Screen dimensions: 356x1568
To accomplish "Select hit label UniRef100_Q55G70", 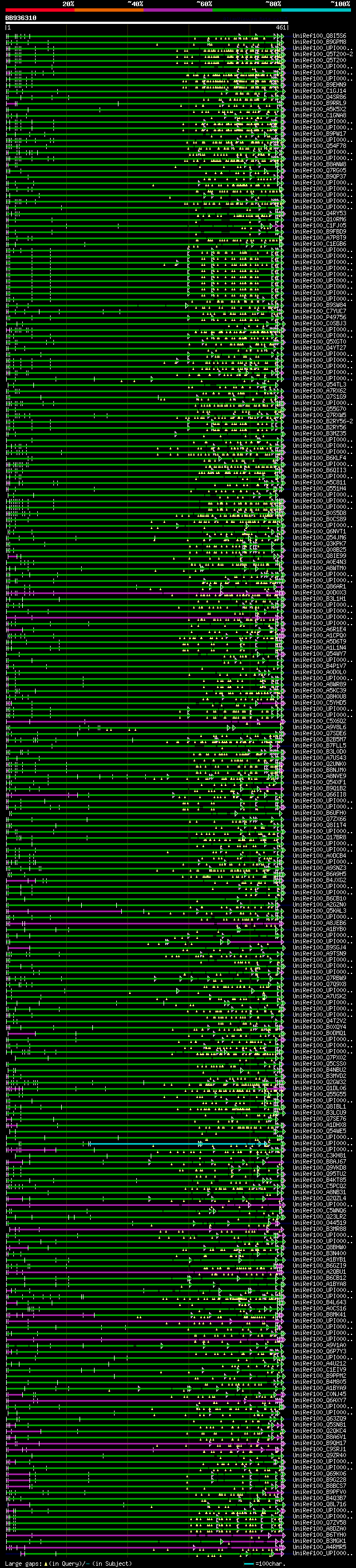I will pyautogui.click(x=319, y=409).
